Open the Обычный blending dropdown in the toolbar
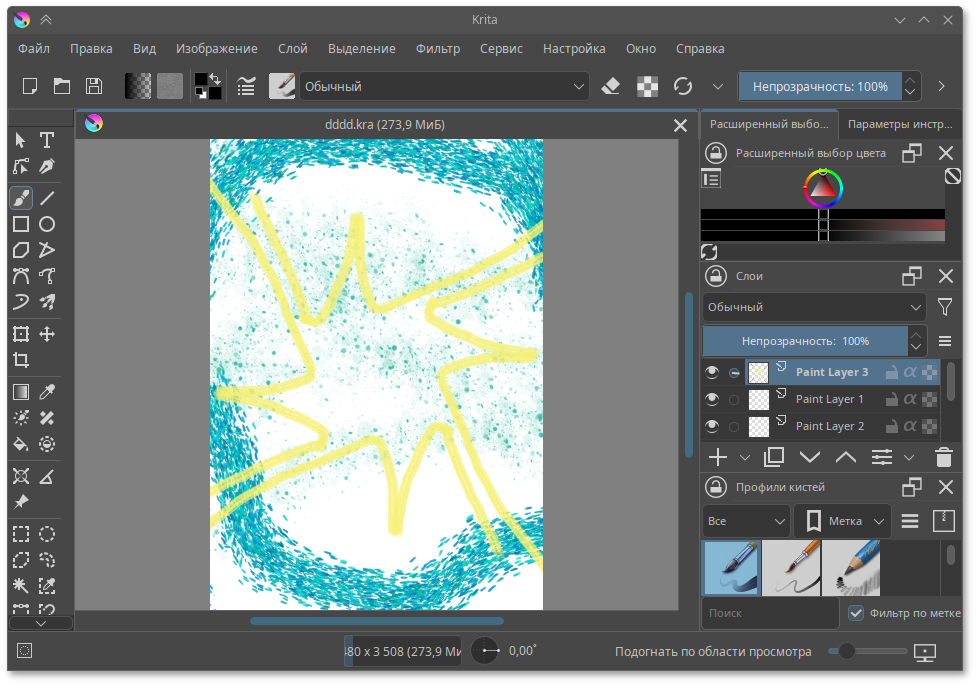976x685 pixels. [443, 86]
